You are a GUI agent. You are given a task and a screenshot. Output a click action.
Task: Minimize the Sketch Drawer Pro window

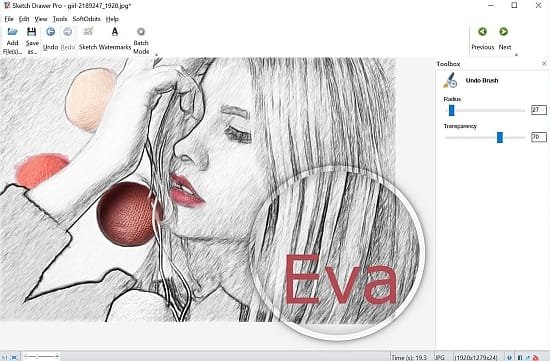tap(491, 5)
